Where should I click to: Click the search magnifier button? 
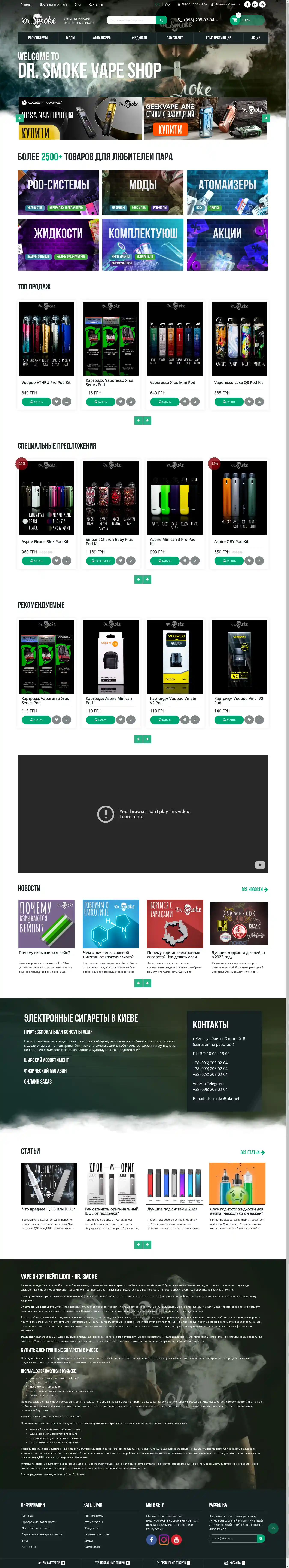click(x=161, y=20)
